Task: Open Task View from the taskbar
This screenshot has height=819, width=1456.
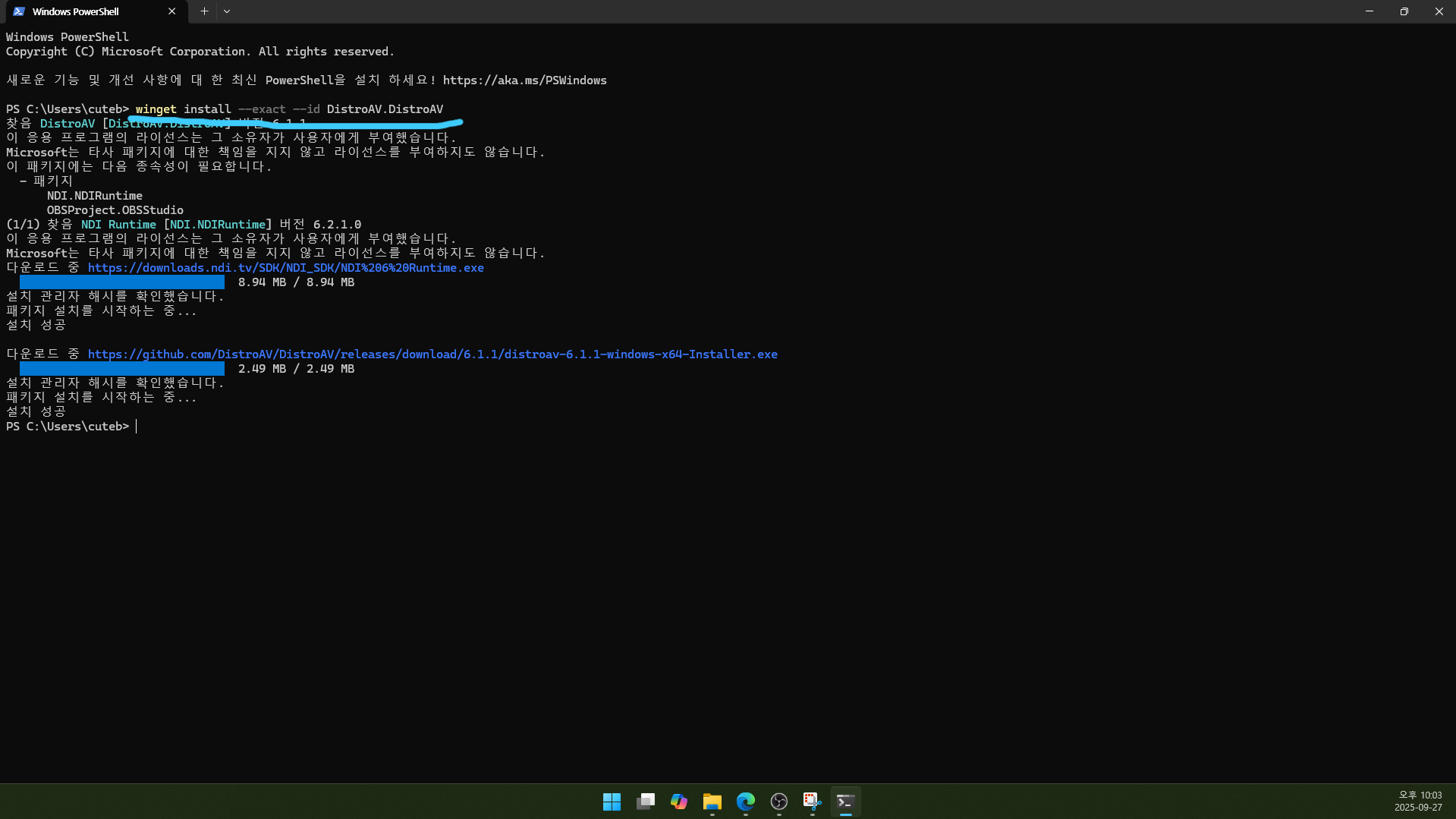Action: pyautogui.click(x=645, y=802)
